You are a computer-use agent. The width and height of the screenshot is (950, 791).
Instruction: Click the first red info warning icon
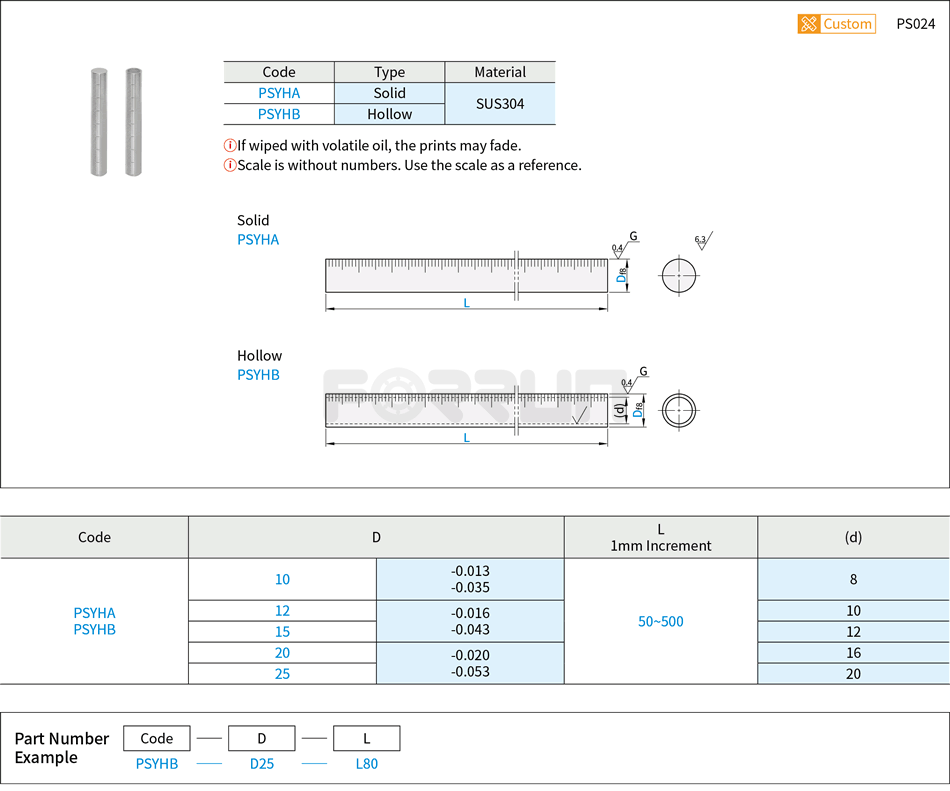(x=228, y=145)
